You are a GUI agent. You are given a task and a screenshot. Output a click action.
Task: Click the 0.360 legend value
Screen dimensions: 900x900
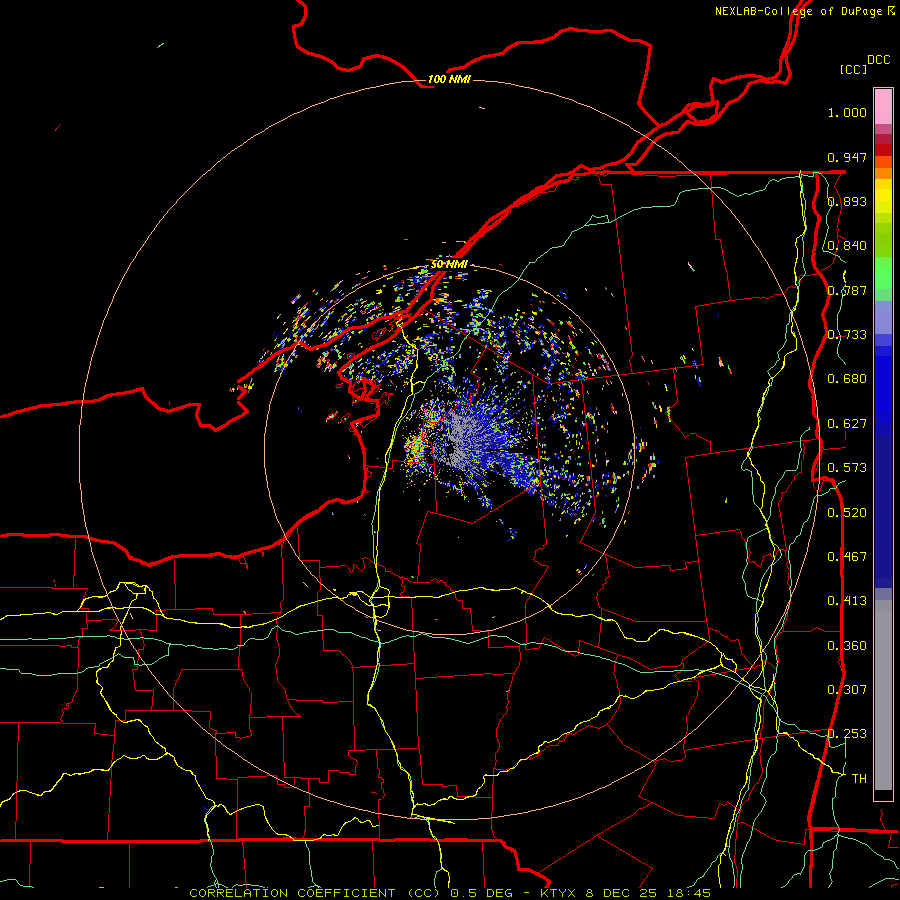[x=847, y=646]
